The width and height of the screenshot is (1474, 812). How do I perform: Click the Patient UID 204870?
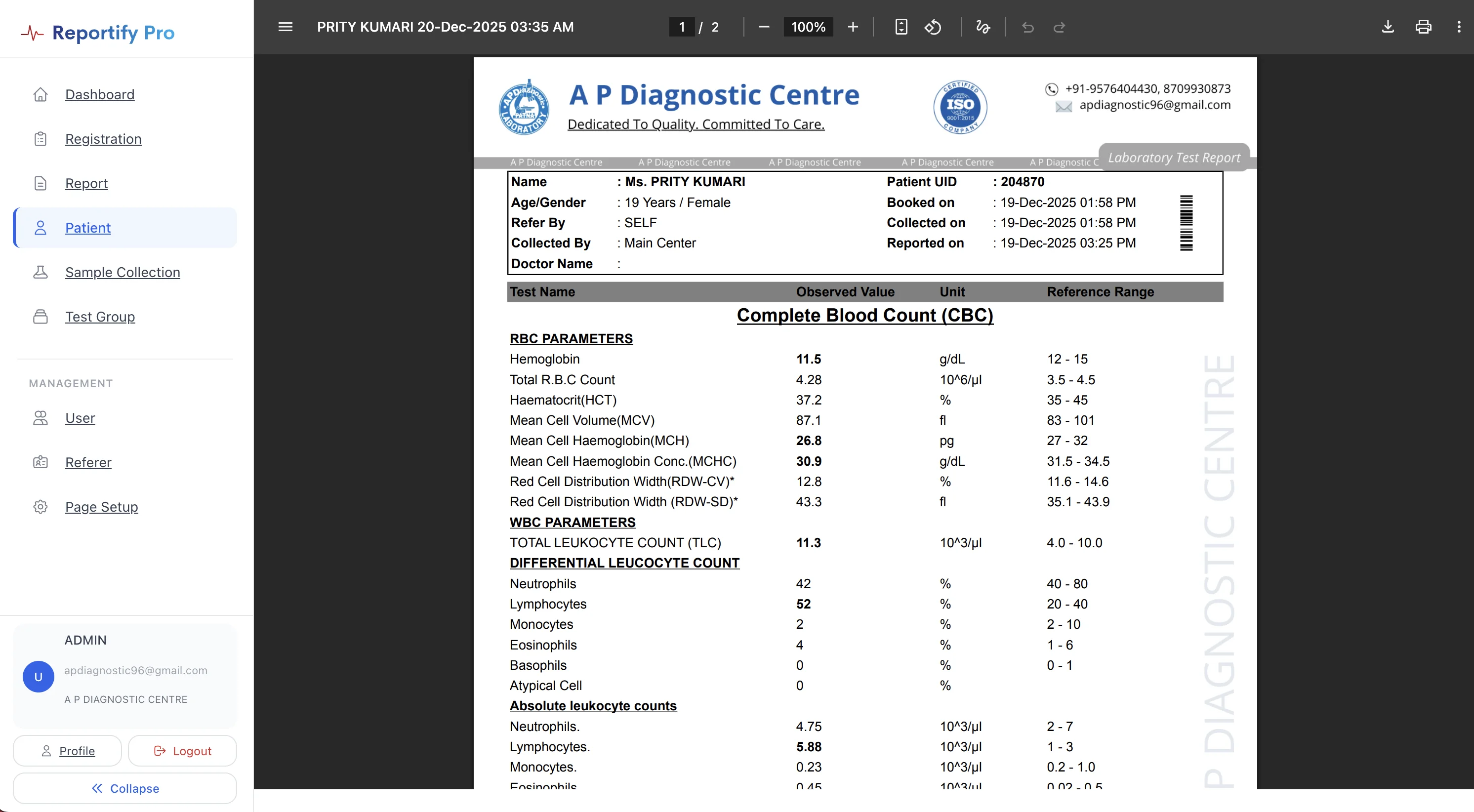1023,182
